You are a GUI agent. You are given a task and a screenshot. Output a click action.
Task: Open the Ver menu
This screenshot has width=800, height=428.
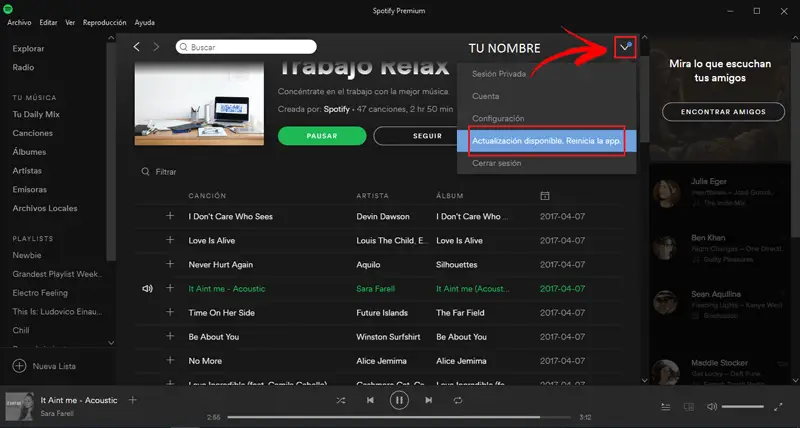click(70, 22)
